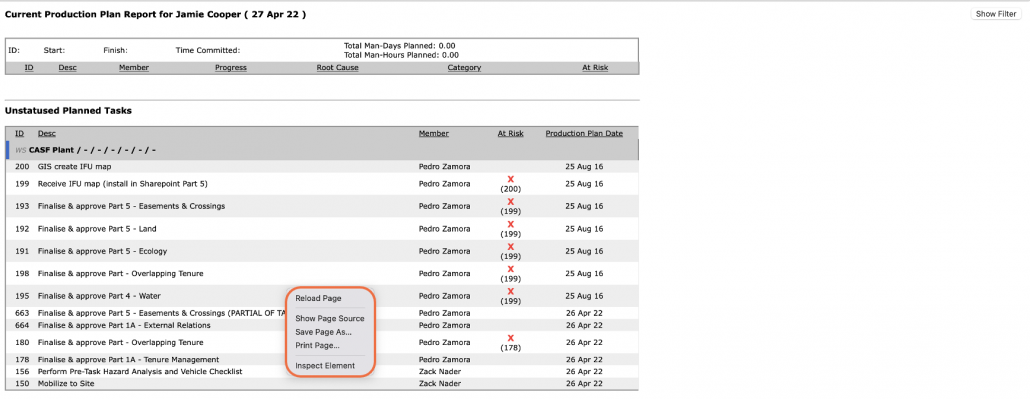Click red X risk icon for task 180
This screenshot has height=399, width=1030.
510,338
